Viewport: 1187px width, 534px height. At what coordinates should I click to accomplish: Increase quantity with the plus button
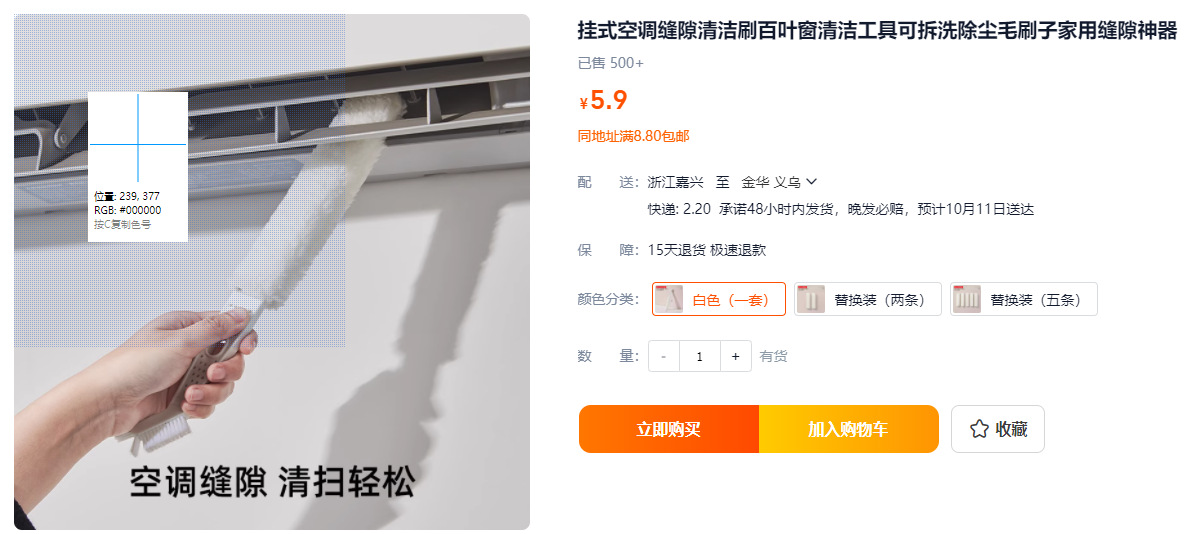735,356
